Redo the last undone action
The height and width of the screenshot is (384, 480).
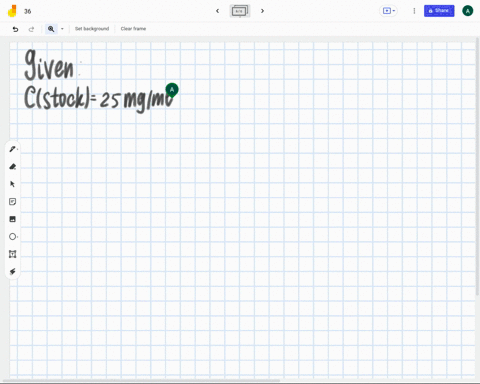[31, 29]
